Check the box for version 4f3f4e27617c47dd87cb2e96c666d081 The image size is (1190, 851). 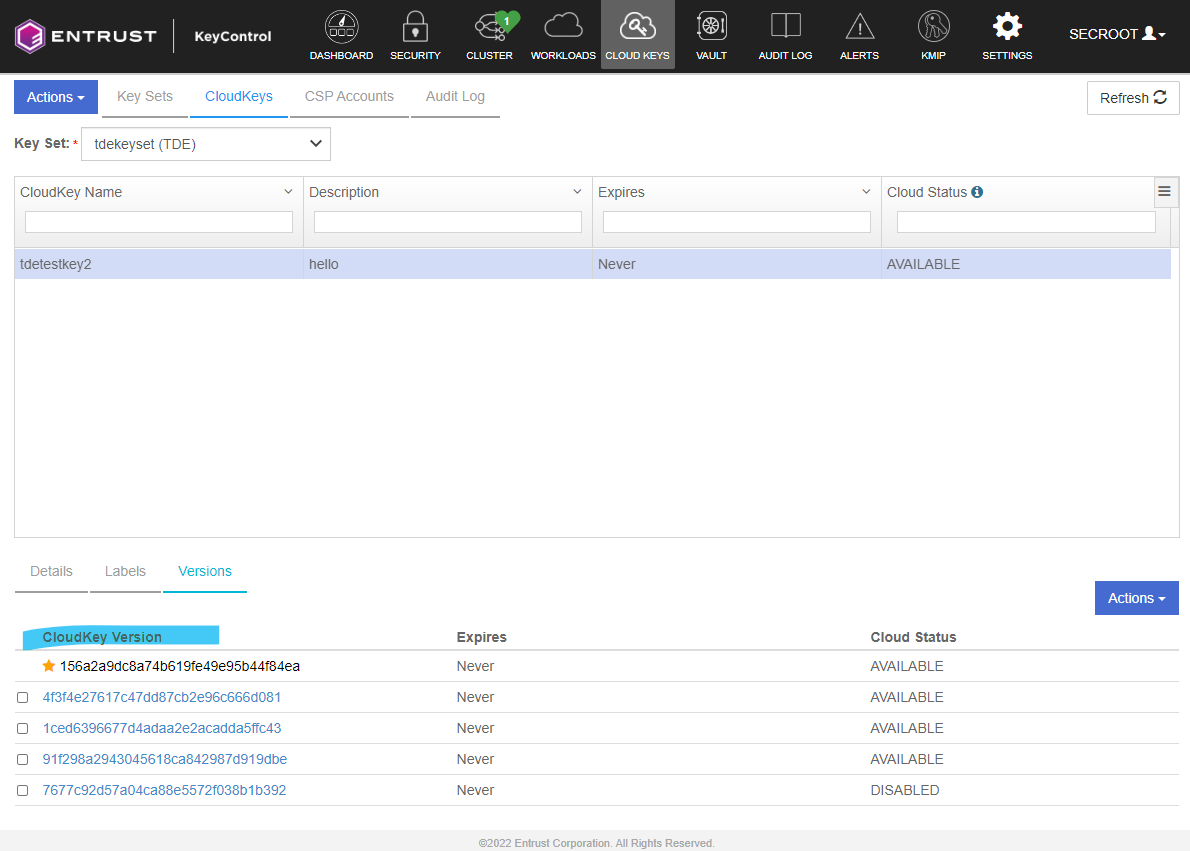tap(23, 698)
